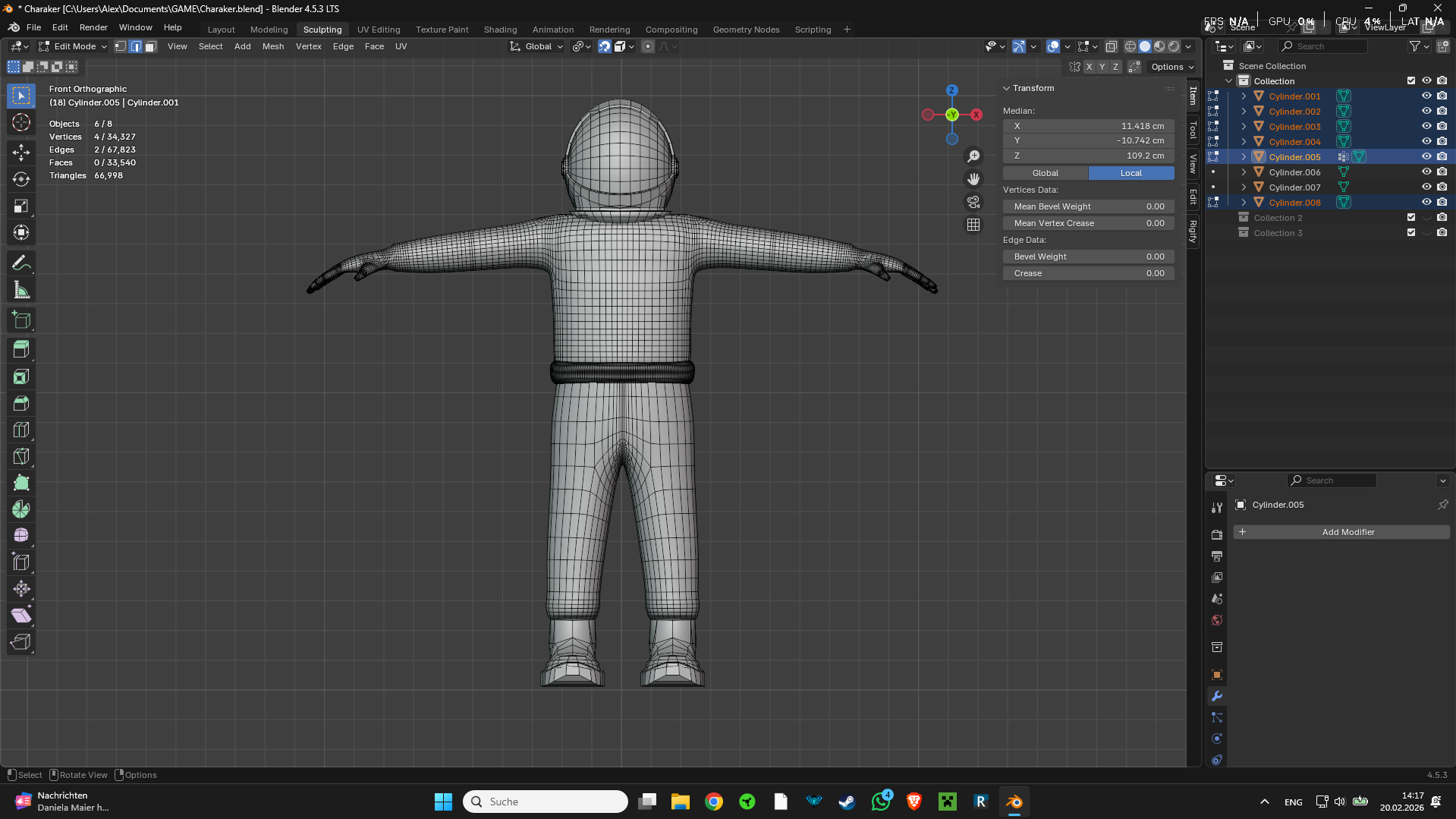This screenshot has height=819, width=1456.
Task: Hide Cylinder.001 in viewport
Action: (1426, 96)
